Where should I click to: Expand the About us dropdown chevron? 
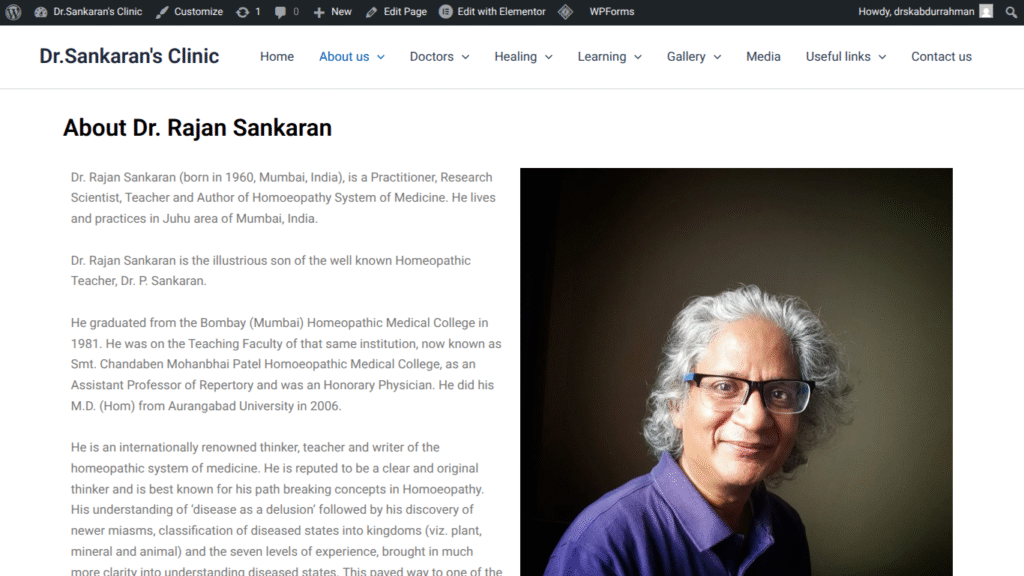[381, 57]
